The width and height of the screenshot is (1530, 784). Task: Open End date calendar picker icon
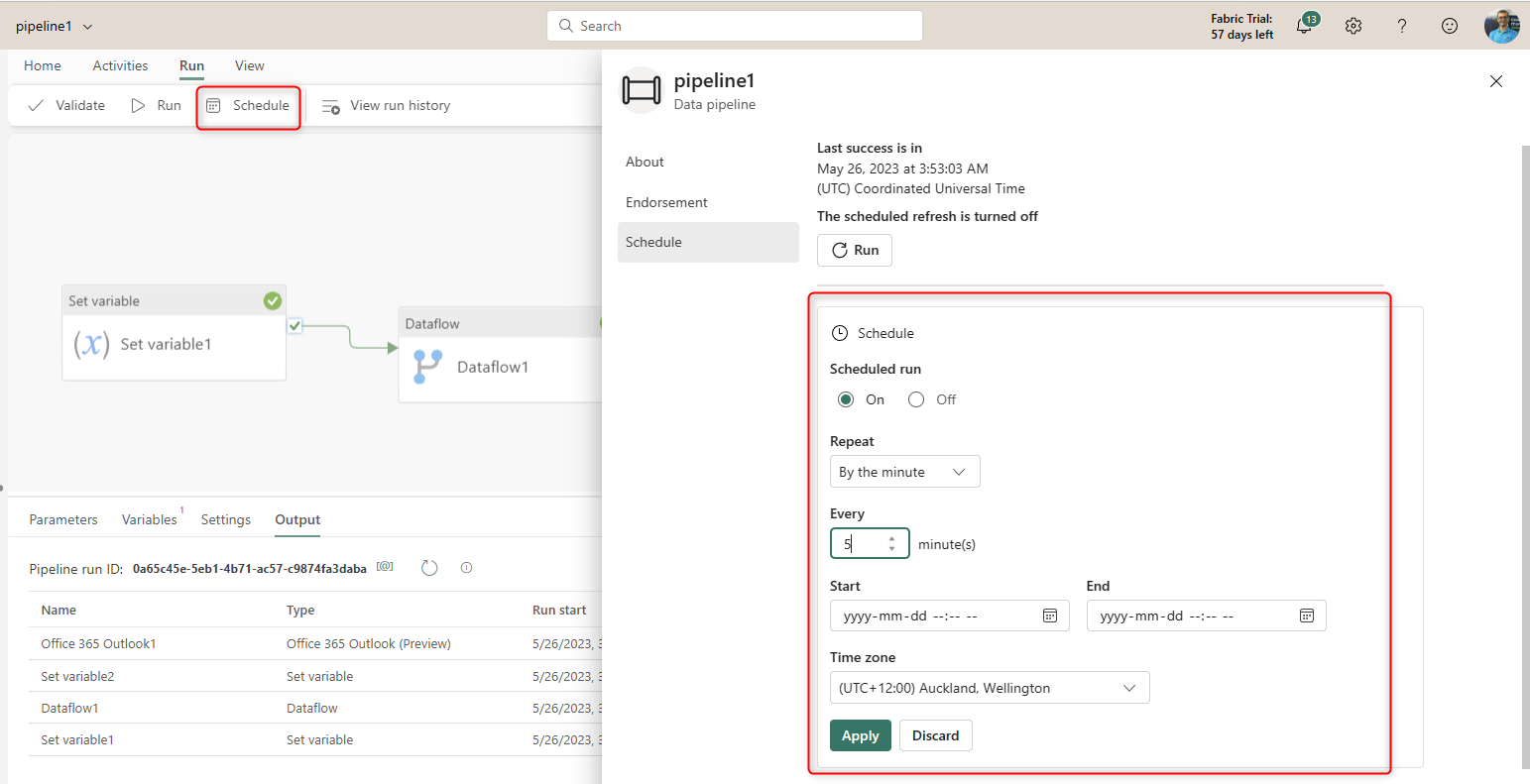tap(1307, 616)
